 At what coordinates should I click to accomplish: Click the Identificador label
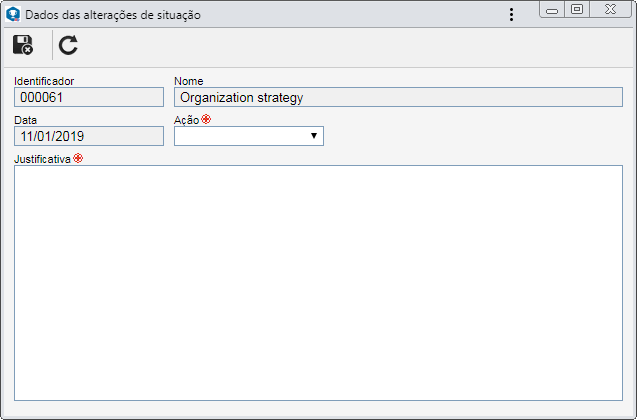coord(44,81)
